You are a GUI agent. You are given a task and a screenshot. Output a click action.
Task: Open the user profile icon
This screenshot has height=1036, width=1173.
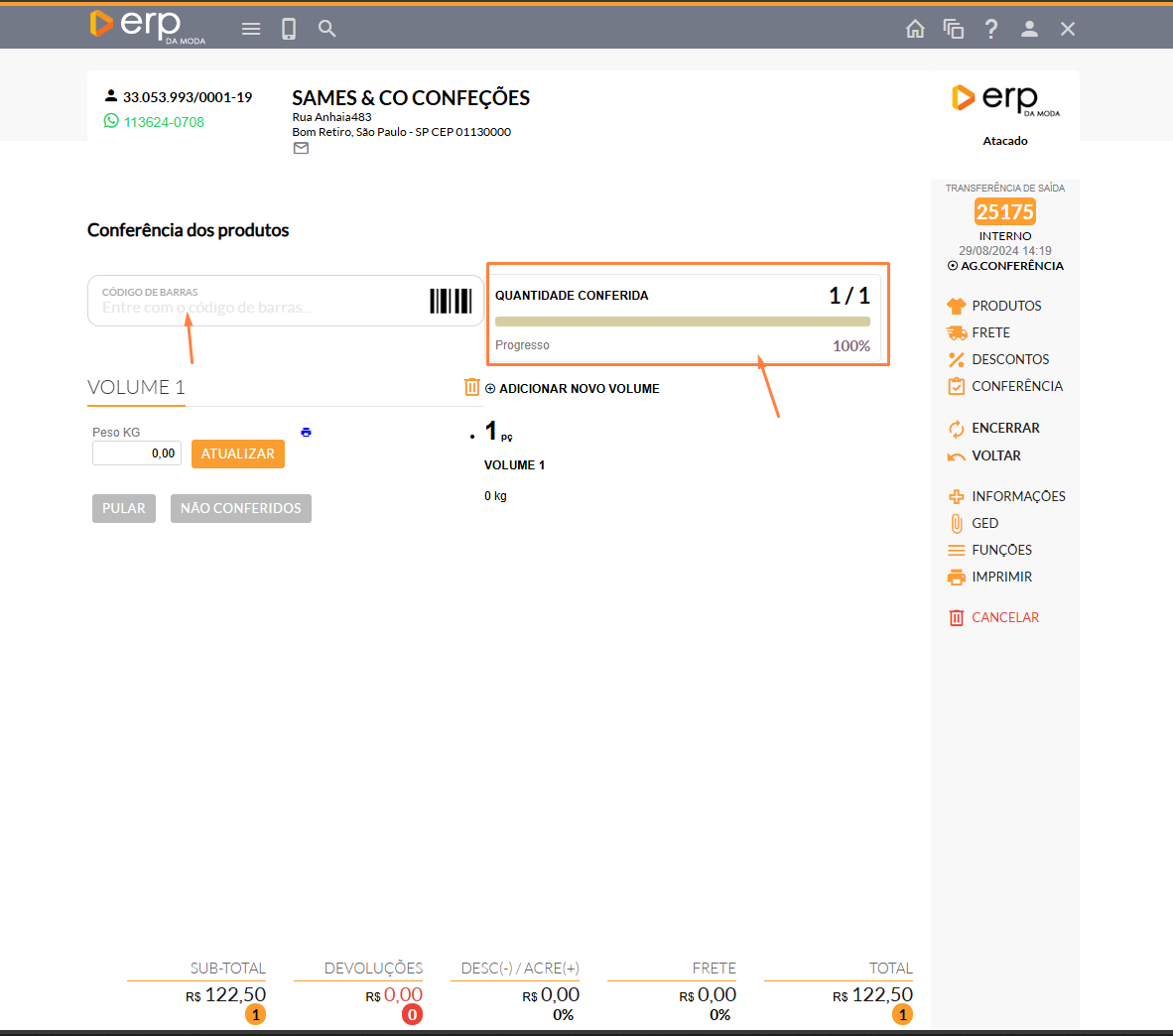(1029, 29)
